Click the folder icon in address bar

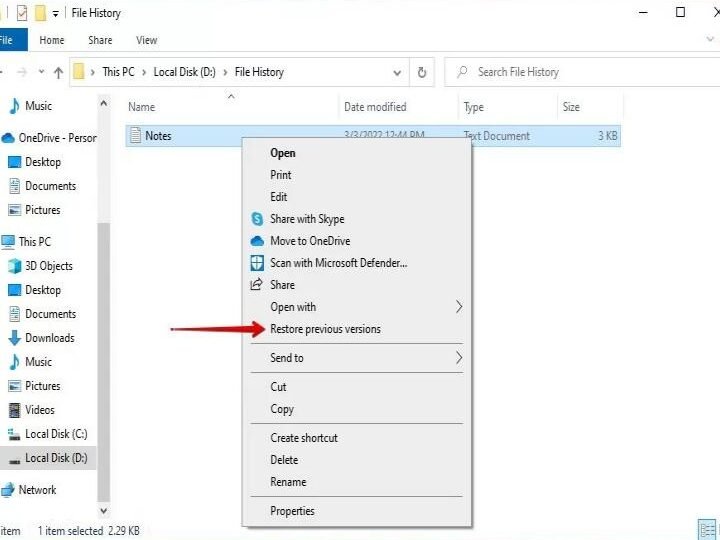pyautogui.click(x=79, y=72)
